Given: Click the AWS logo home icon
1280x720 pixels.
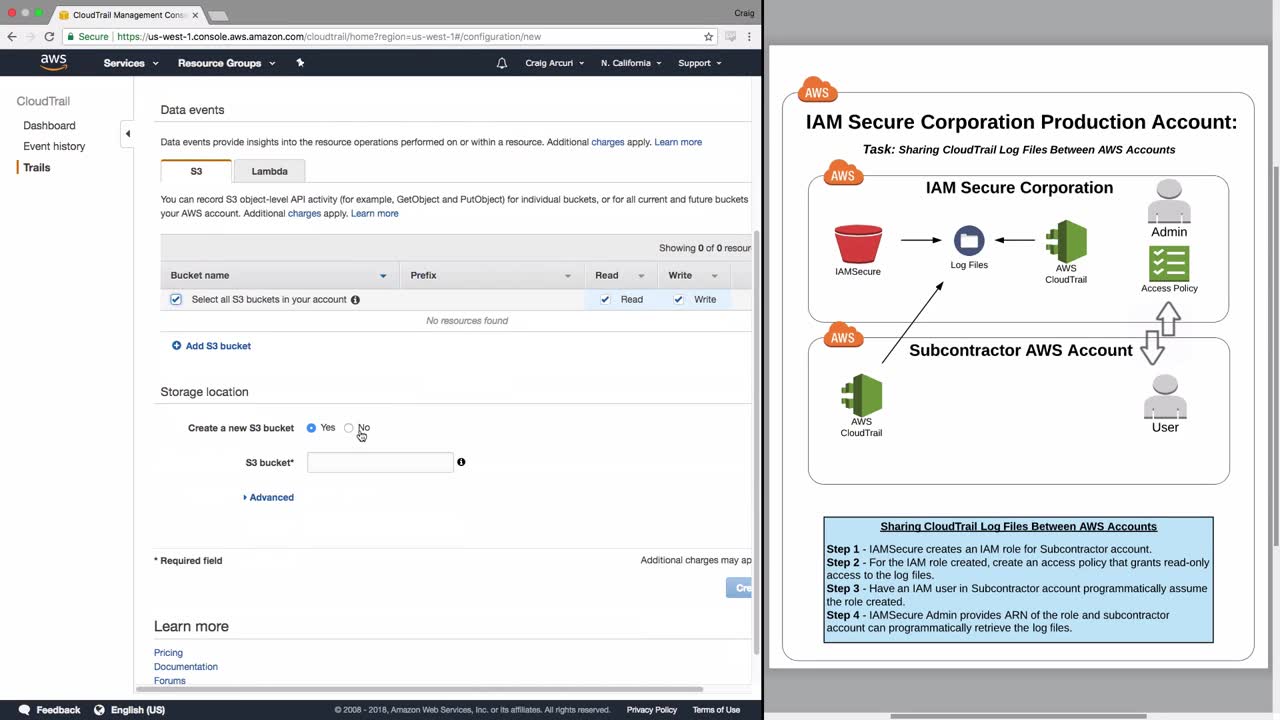Looking at the screenshot, I should [x=54, y=63].
